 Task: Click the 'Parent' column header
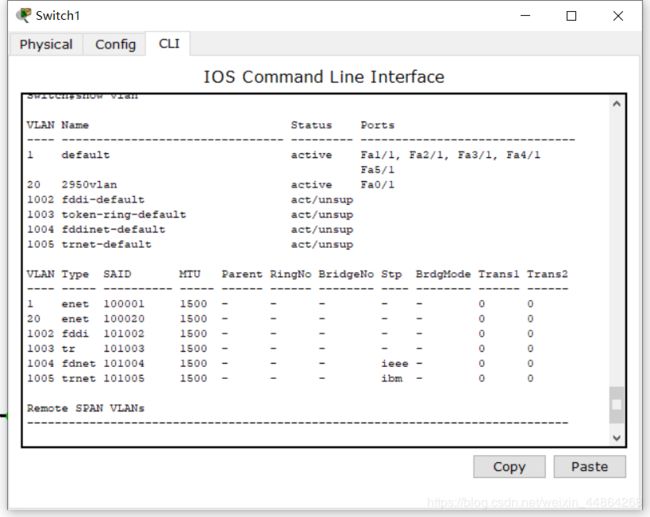[242, 274]
